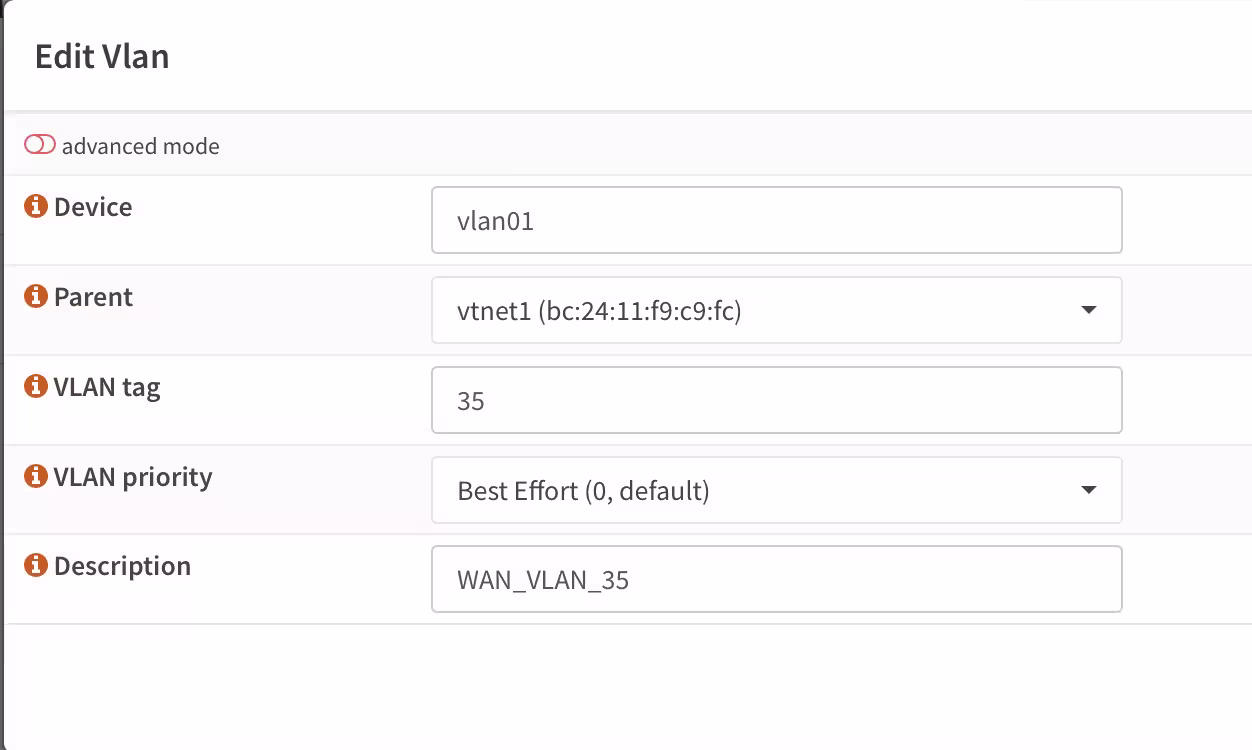The height and width of the screenshot is (750, 1252).
Task: Click the Edit Vlan dialog title
Action: point(102,56)
